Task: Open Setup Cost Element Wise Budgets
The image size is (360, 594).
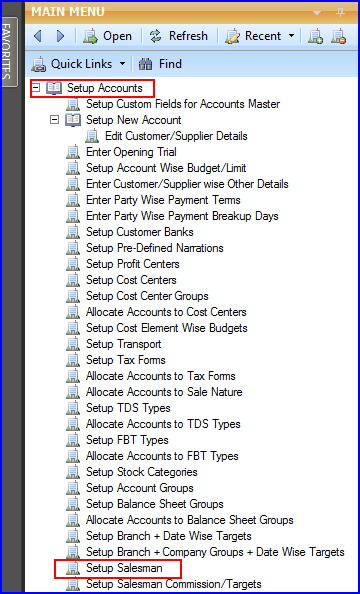Action: pyautogui.click(x=167, y=328)
